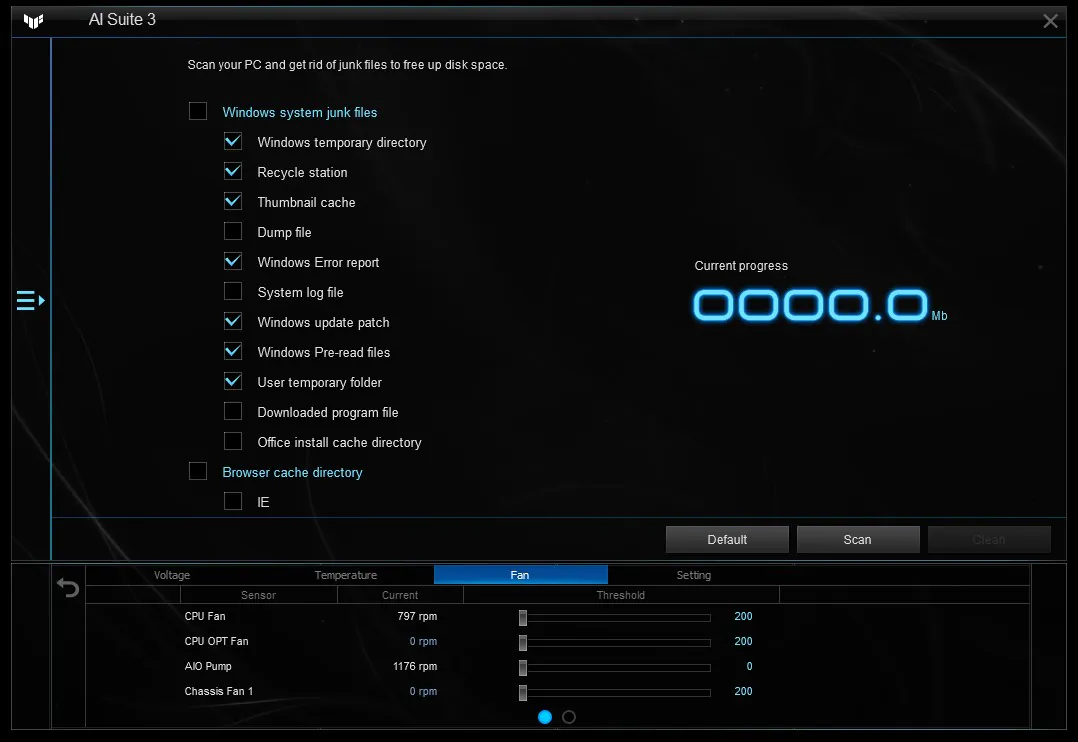This screenshot has width=1078, height=742.
Task: Click the CPU OPT Fan 0 rpm reading
Action: pos(424,641)
